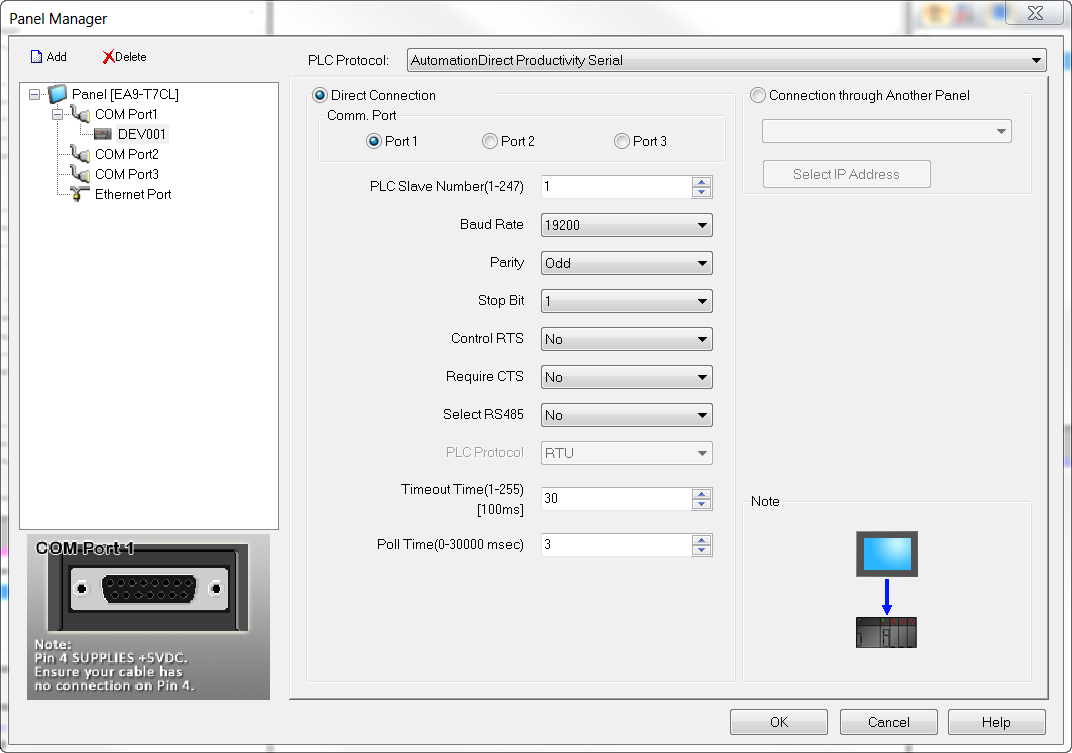This screenshot has height=753, width=1072.
Task: Open the Help dialog
Action: pos(996,721)
